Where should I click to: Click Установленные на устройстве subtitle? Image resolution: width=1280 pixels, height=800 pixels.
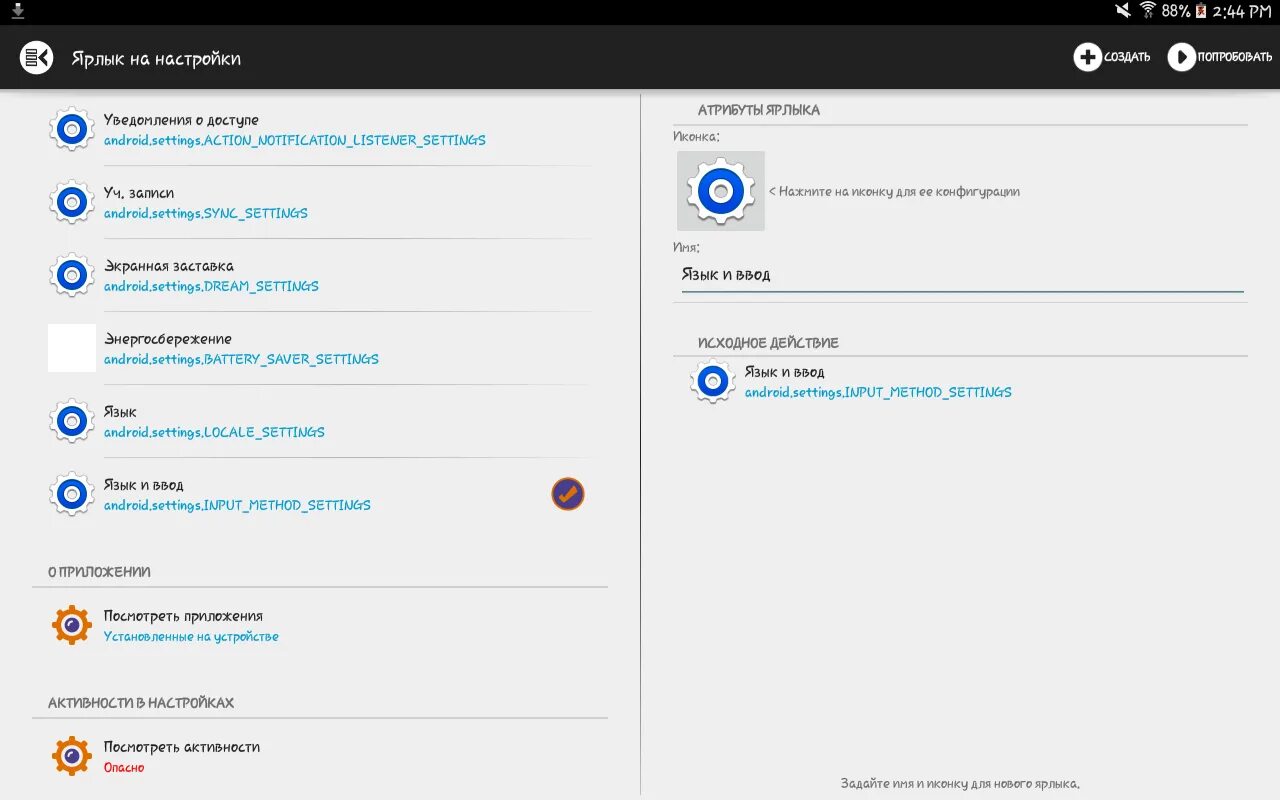191,637
